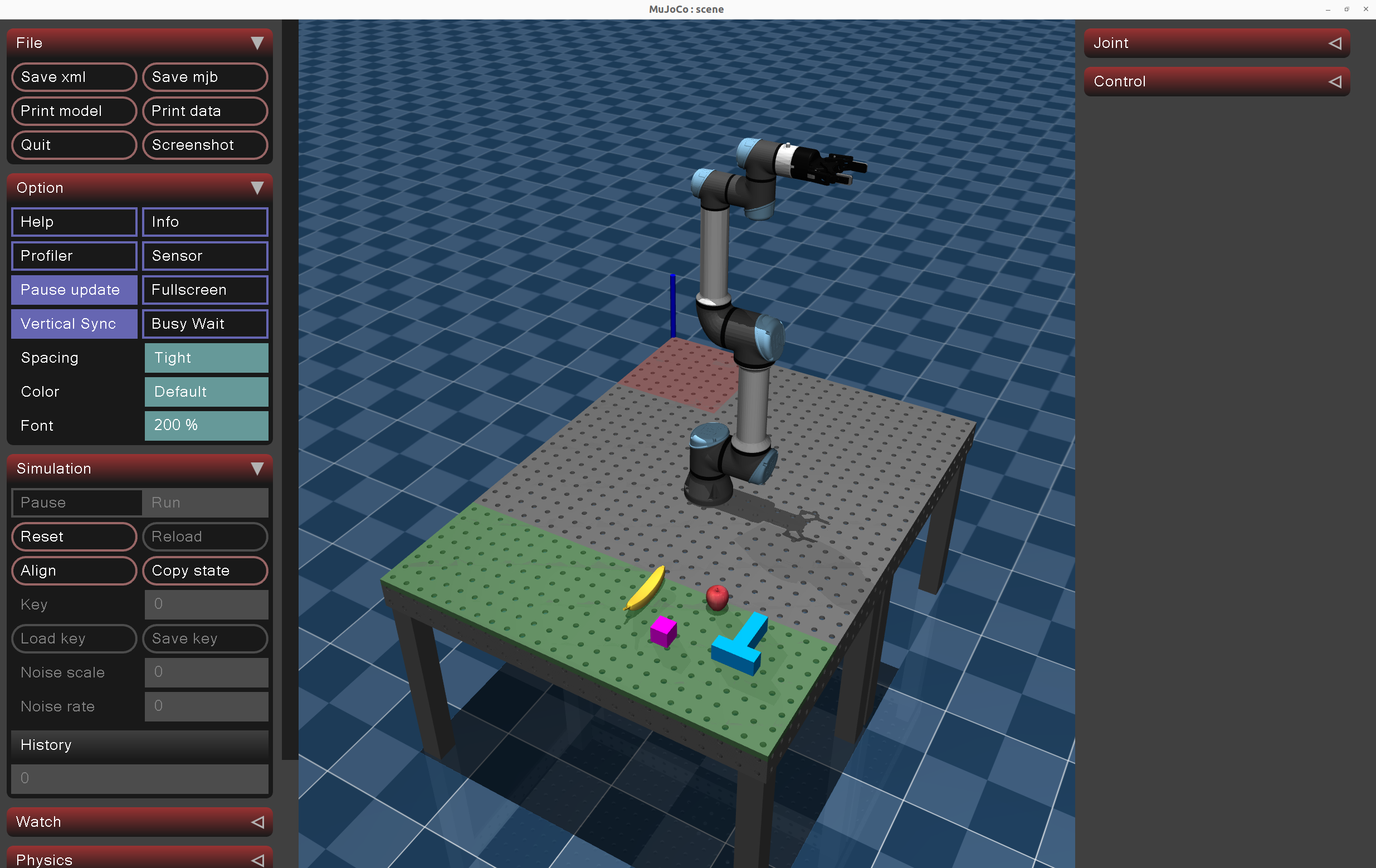The height and width of the screenshot is (868, 1376).
Task: Expand the Physics section arrow
Action: [x=257, y=860]
